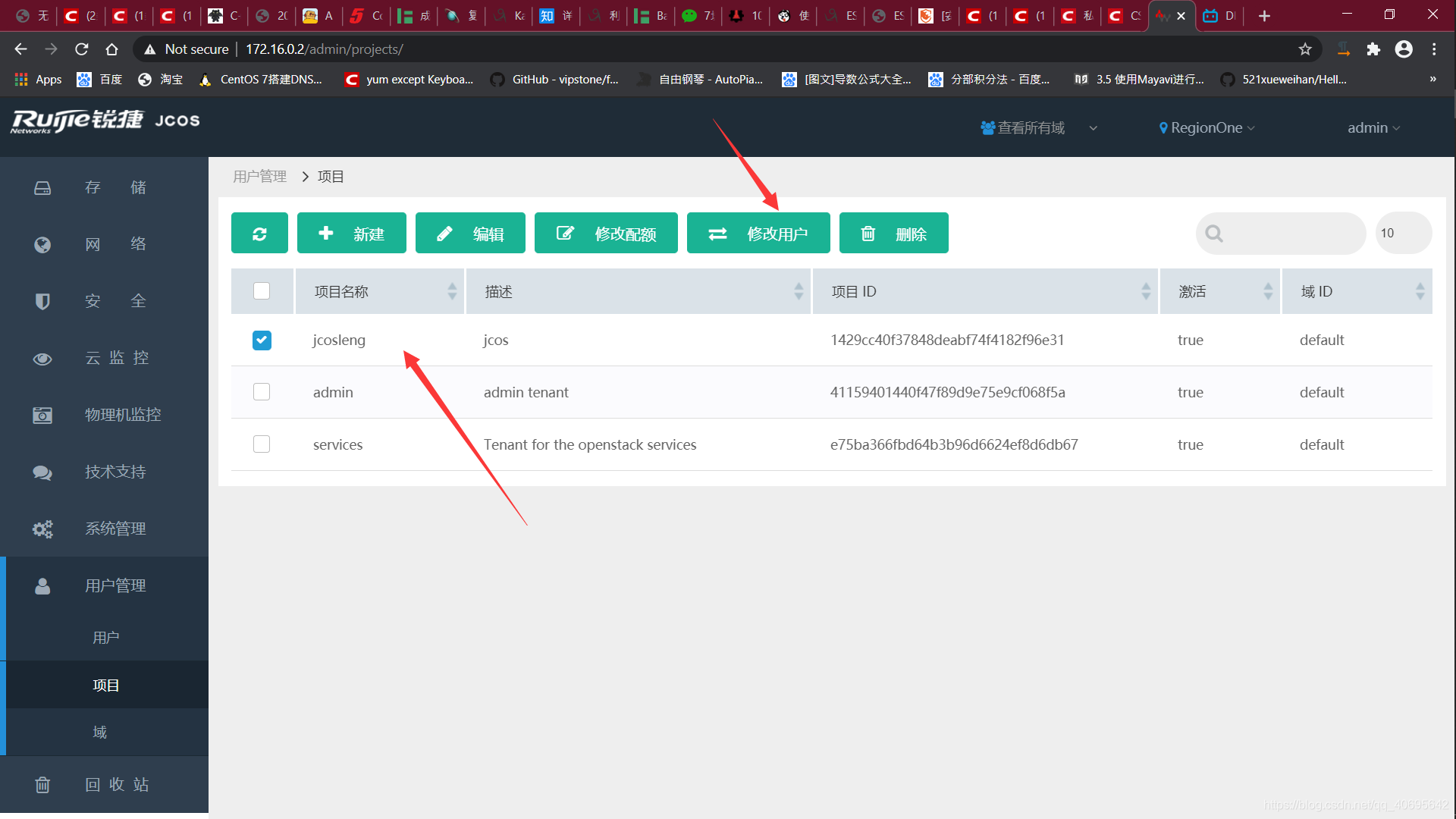Open the 百度 bookmark

tap(100, 80)
